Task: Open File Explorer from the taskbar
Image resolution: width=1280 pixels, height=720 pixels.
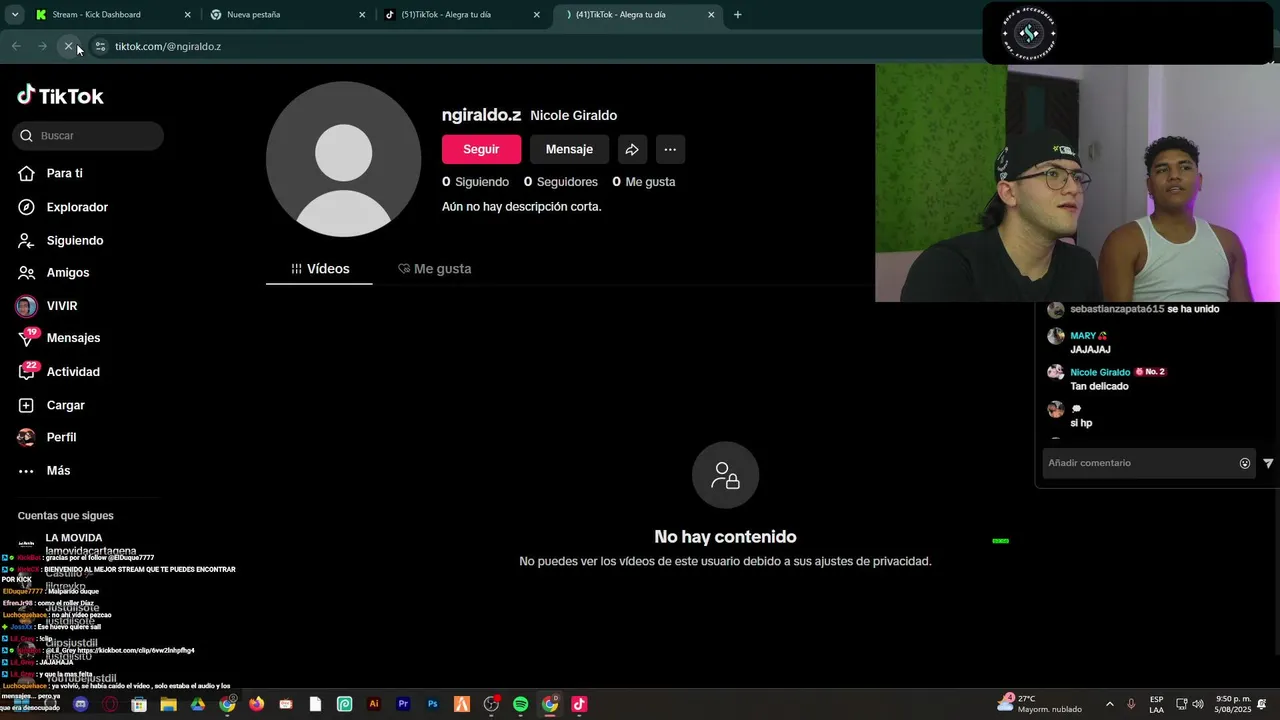Action: coord(169,704)
